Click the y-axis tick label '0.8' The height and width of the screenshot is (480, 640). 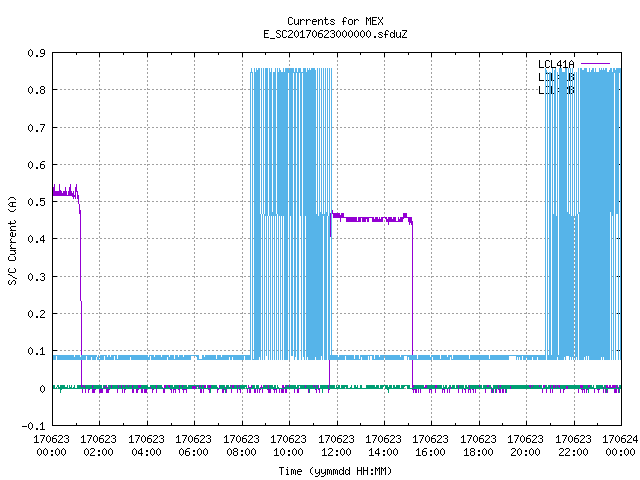click(37, 90)
